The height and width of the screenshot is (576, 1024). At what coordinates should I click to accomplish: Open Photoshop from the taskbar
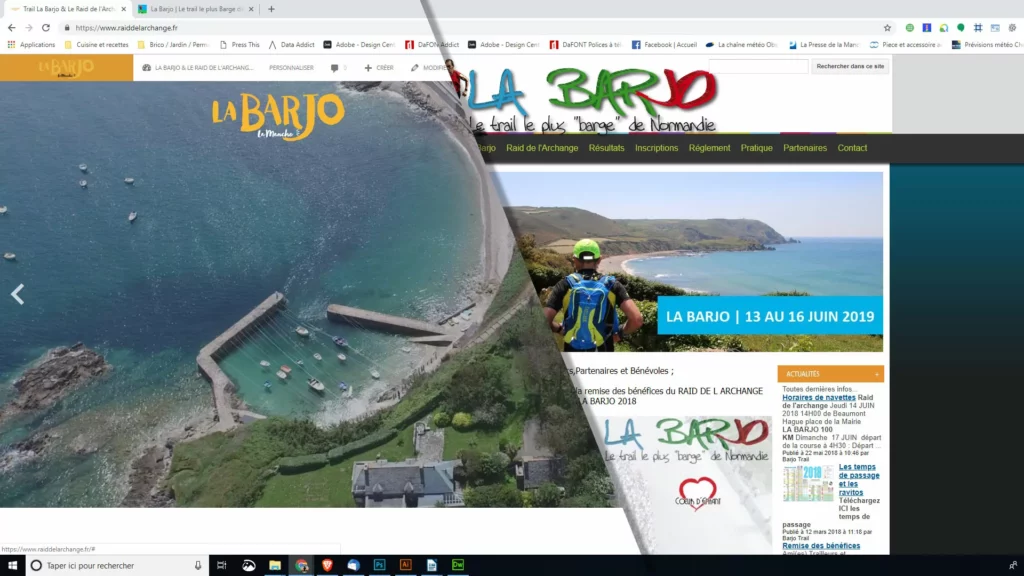click(379, 566)
